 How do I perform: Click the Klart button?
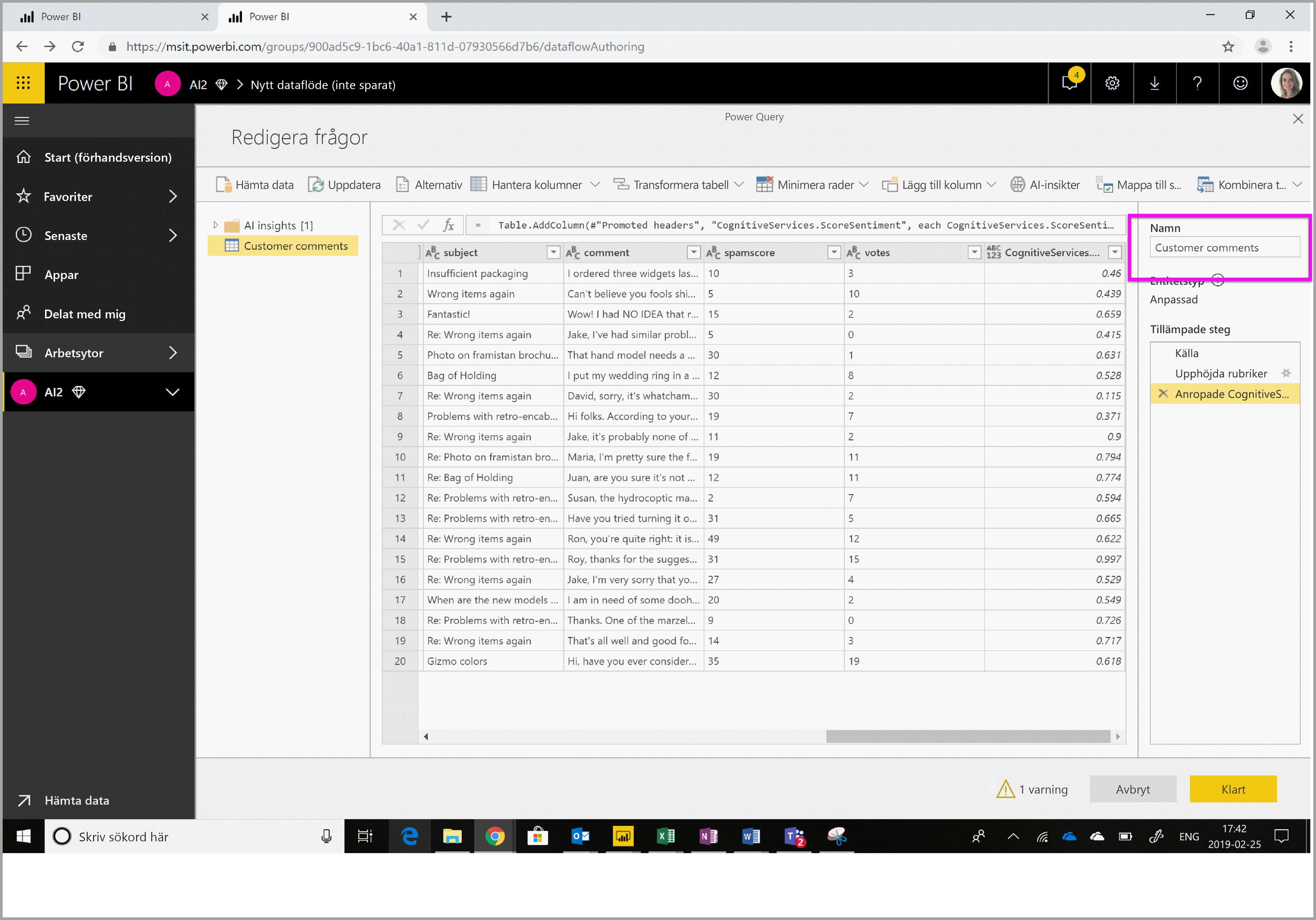coord(1233,789)
